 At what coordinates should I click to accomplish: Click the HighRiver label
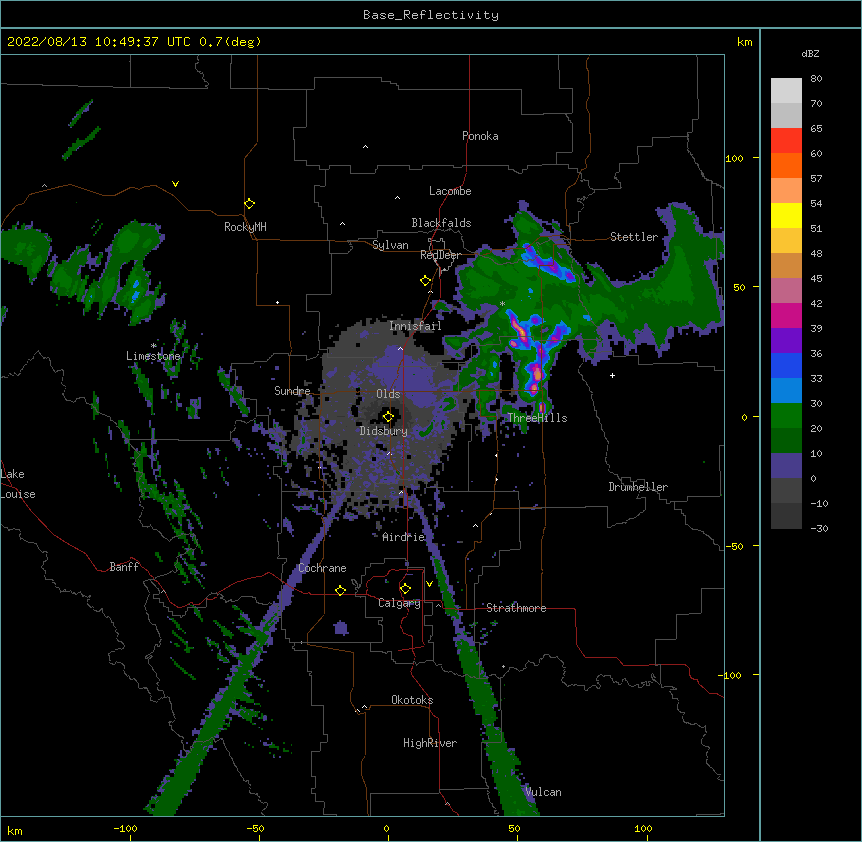430,743
